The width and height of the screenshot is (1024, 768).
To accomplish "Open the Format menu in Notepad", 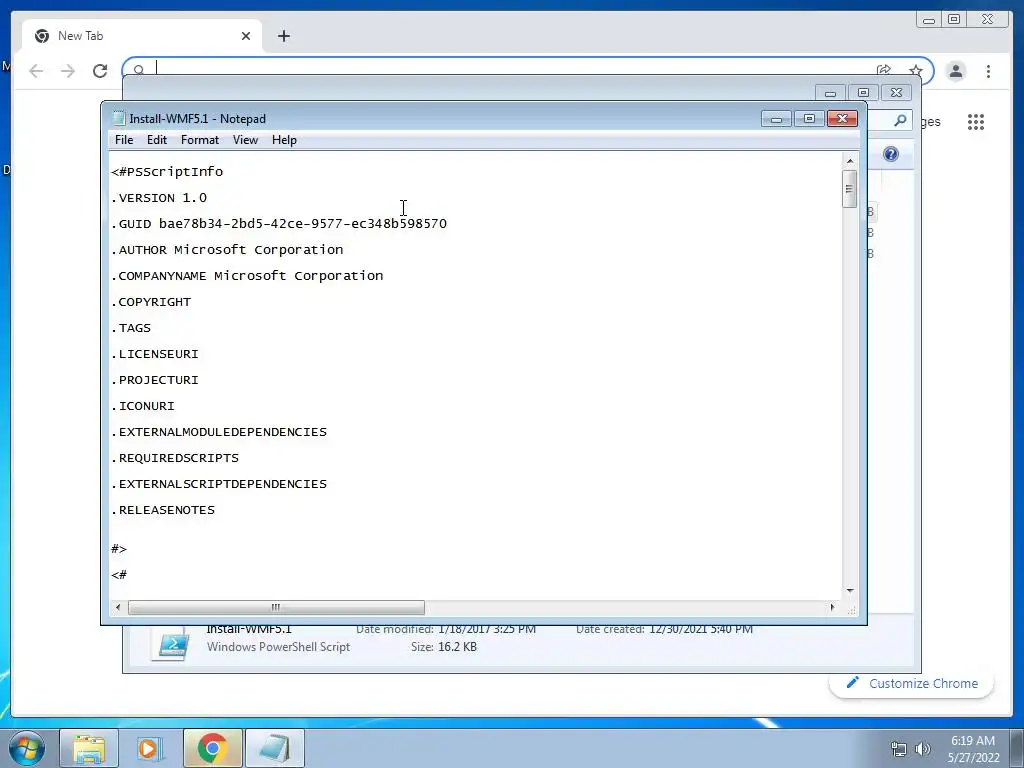I will click(x=200, y=140).
